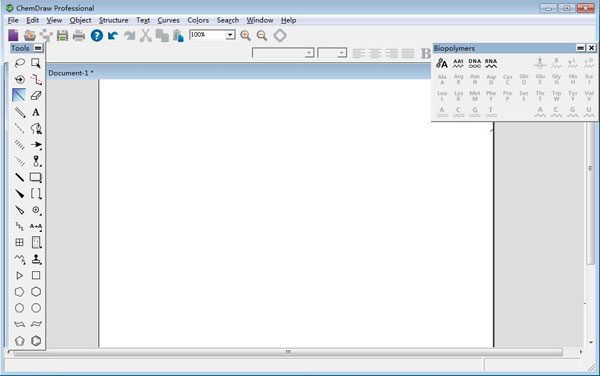This screenshot has width=600, height=376.
Task: Choose the A→A atom mapping tool
Action: click(x=36, y=226)
